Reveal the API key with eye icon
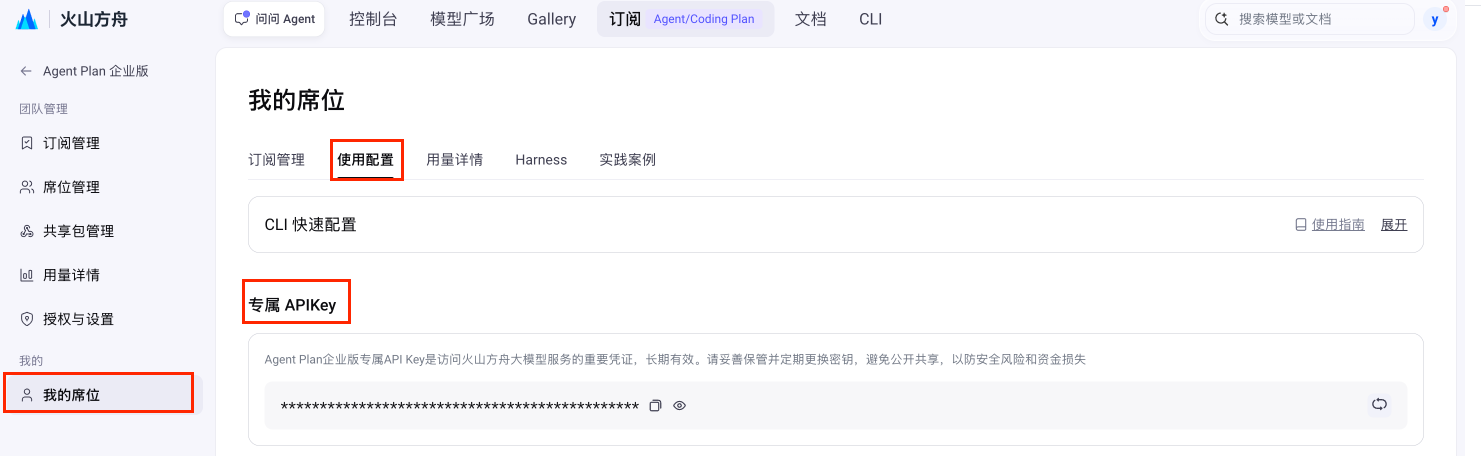 679,406
